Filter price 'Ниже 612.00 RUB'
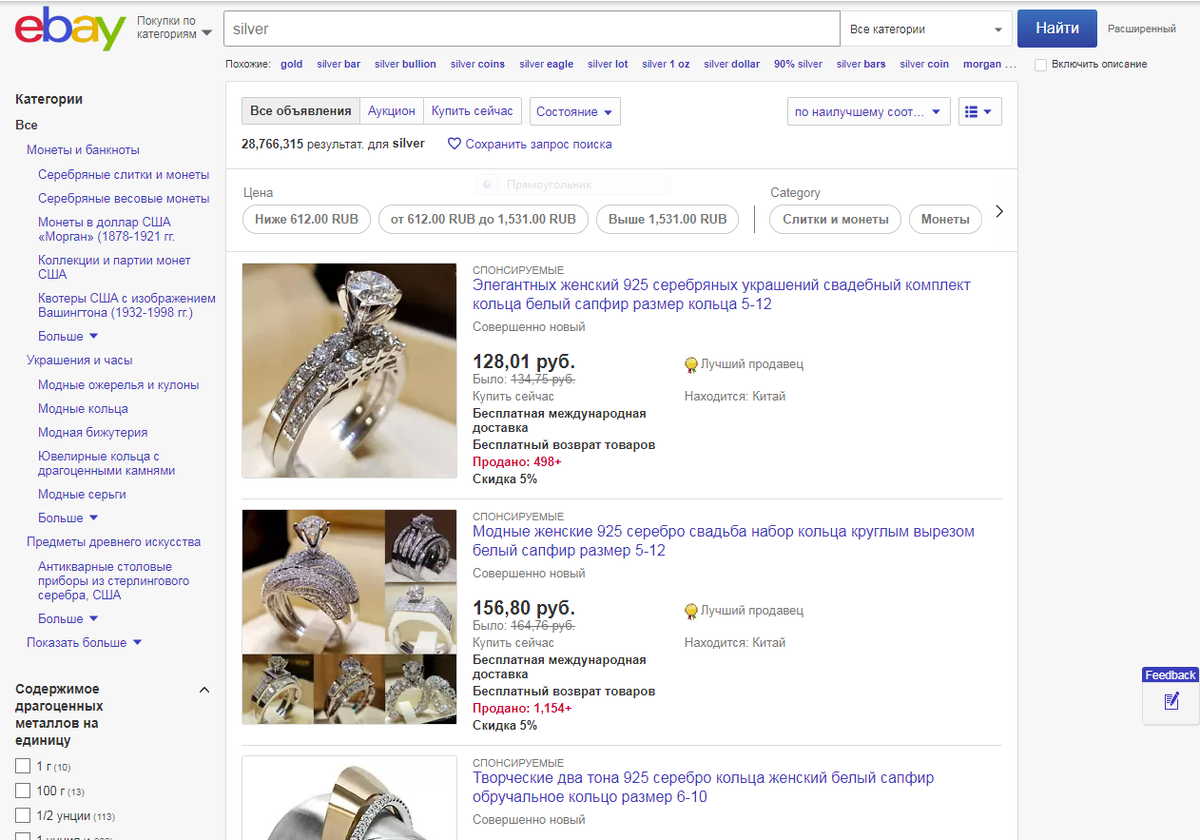Screen dimensions: 1200x840 click(307, 219)
